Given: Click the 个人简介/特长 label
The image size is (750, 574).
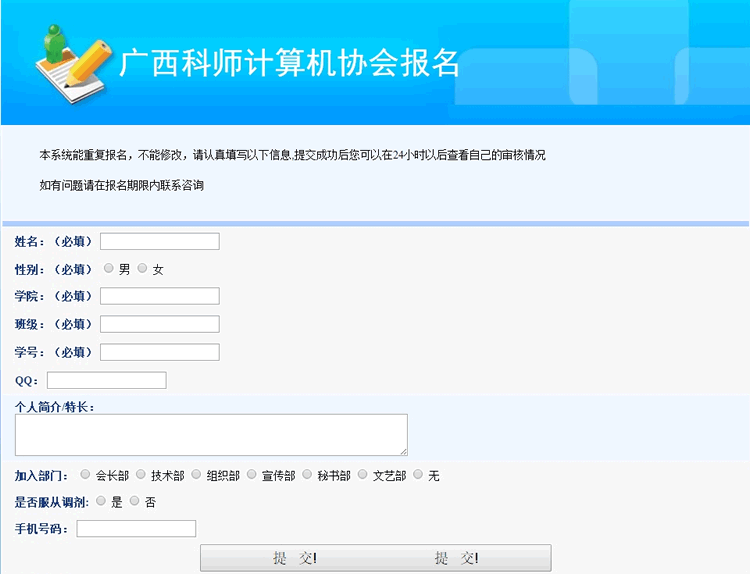Looking at the screenshot, I should (x=55, y=407).
